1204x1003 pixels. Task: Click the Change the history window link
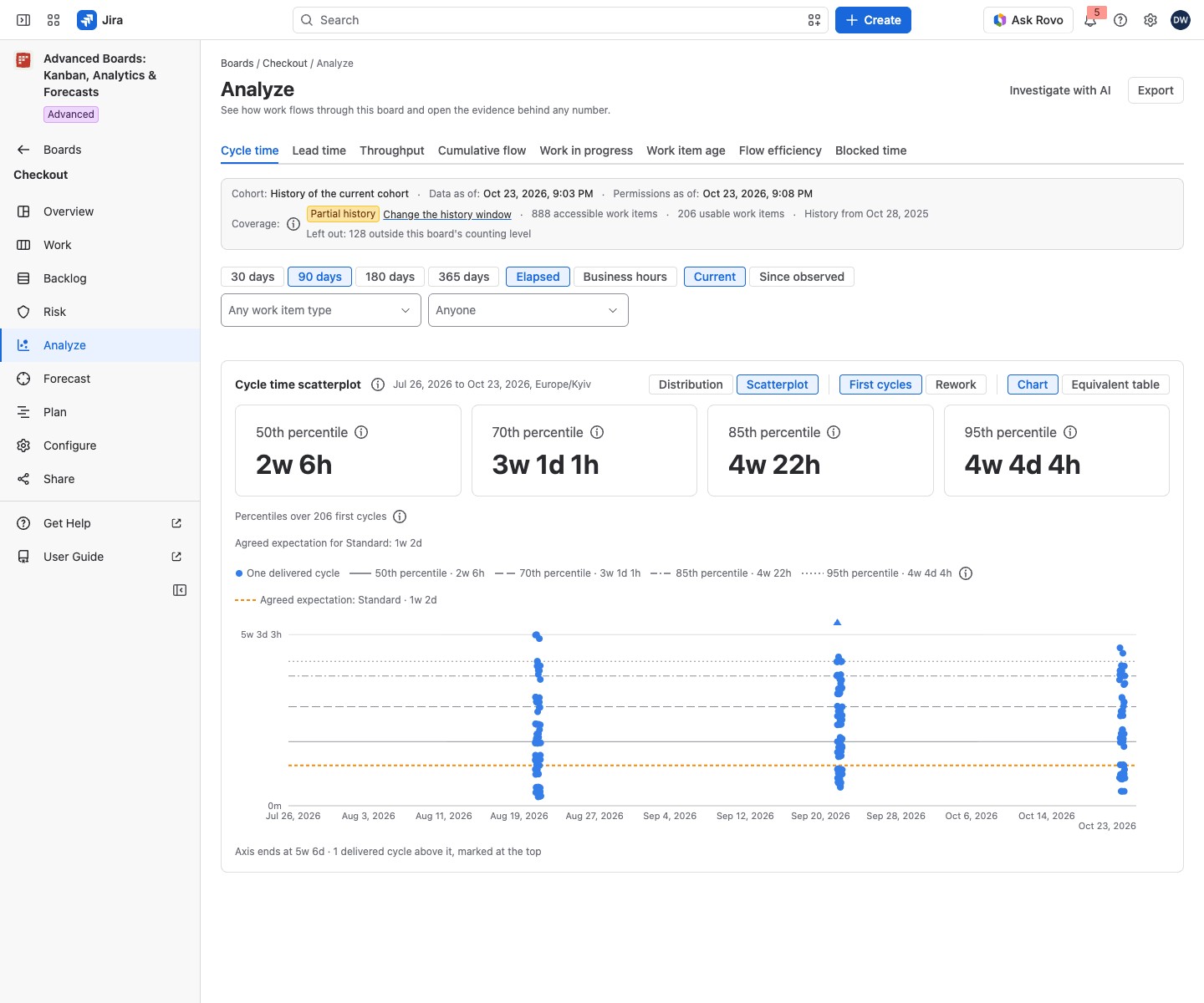(x=447, y=215)
